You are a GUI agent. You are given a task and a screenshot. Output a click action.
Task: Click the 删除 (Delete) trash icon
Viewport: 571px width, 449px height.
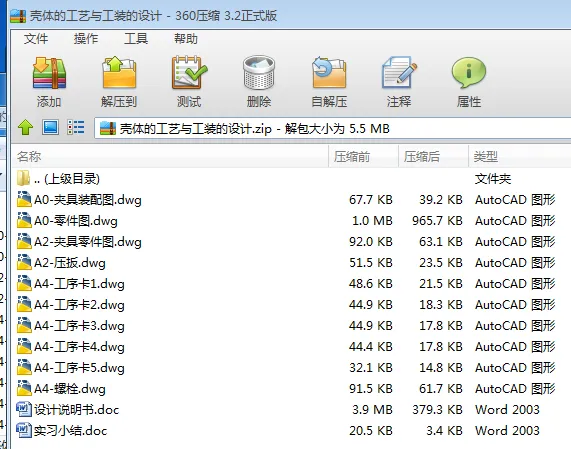point(259,73)
